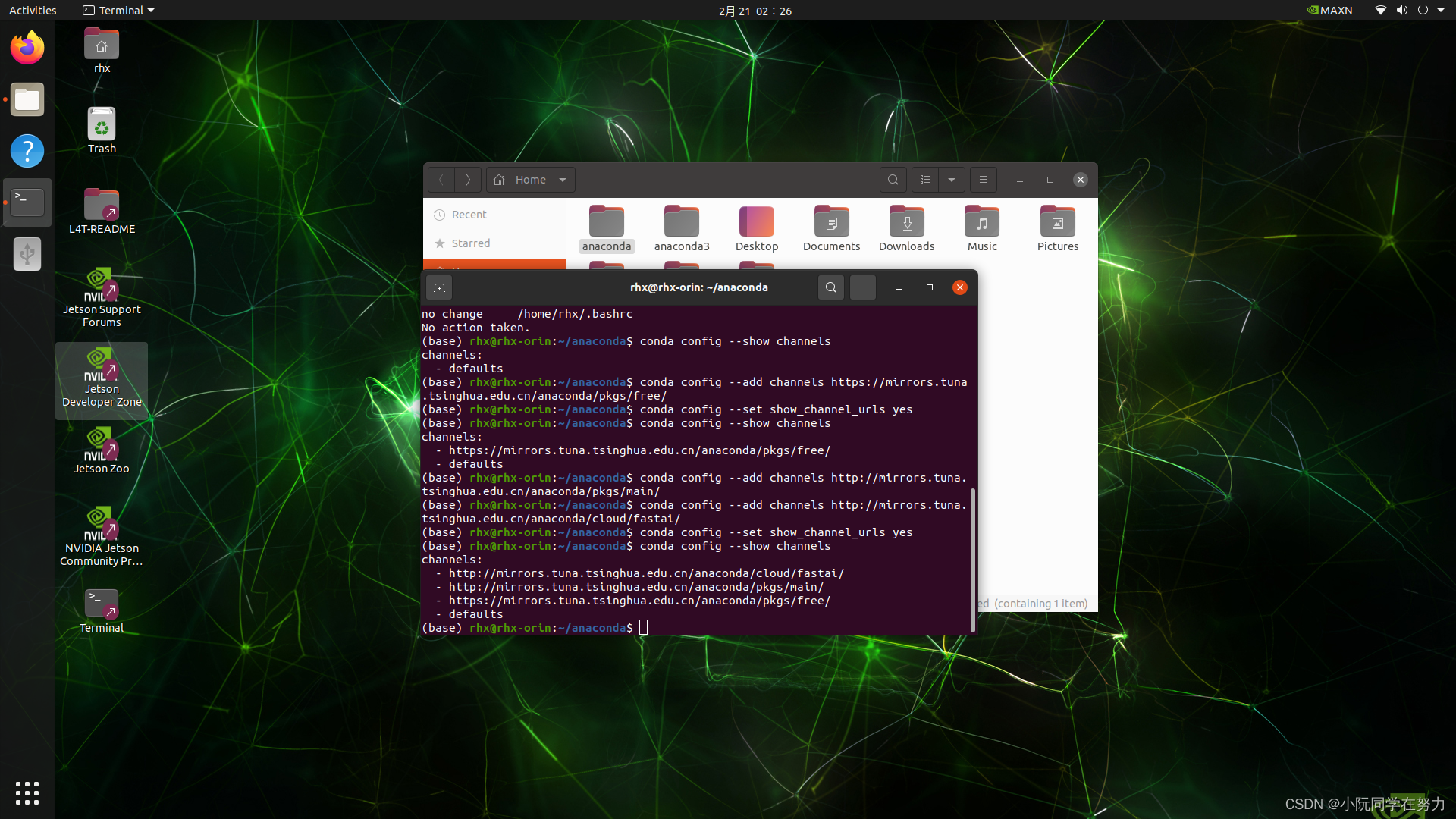Select the Recent tab in sidebar
This screenshot has width=1456, height=819.
(469, 215)
